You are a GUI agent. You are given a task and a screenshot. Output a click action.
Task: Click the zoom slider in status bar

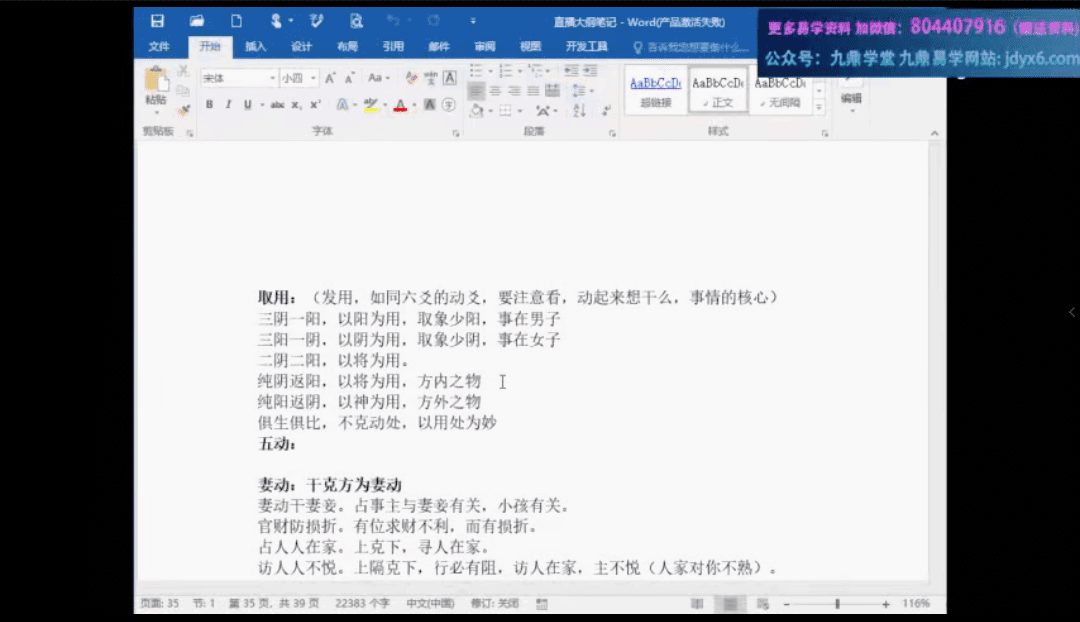[837, 604]
